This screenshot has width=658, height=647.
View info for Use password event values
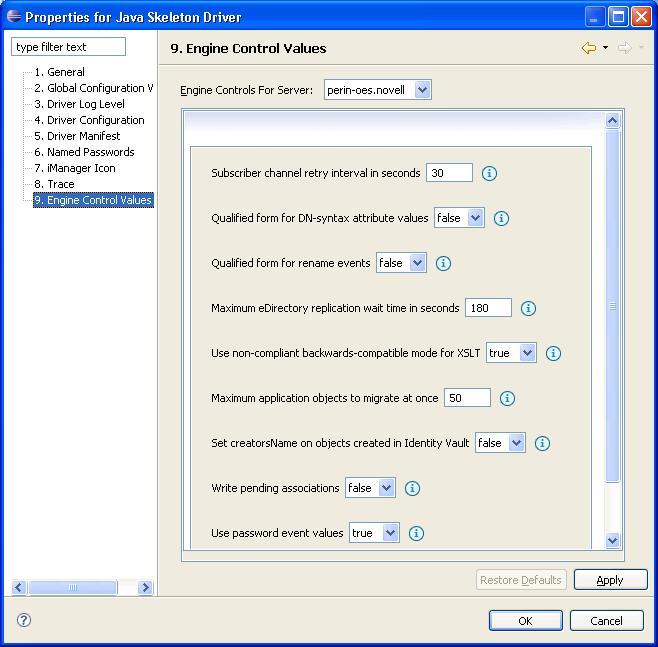point(416,533)
